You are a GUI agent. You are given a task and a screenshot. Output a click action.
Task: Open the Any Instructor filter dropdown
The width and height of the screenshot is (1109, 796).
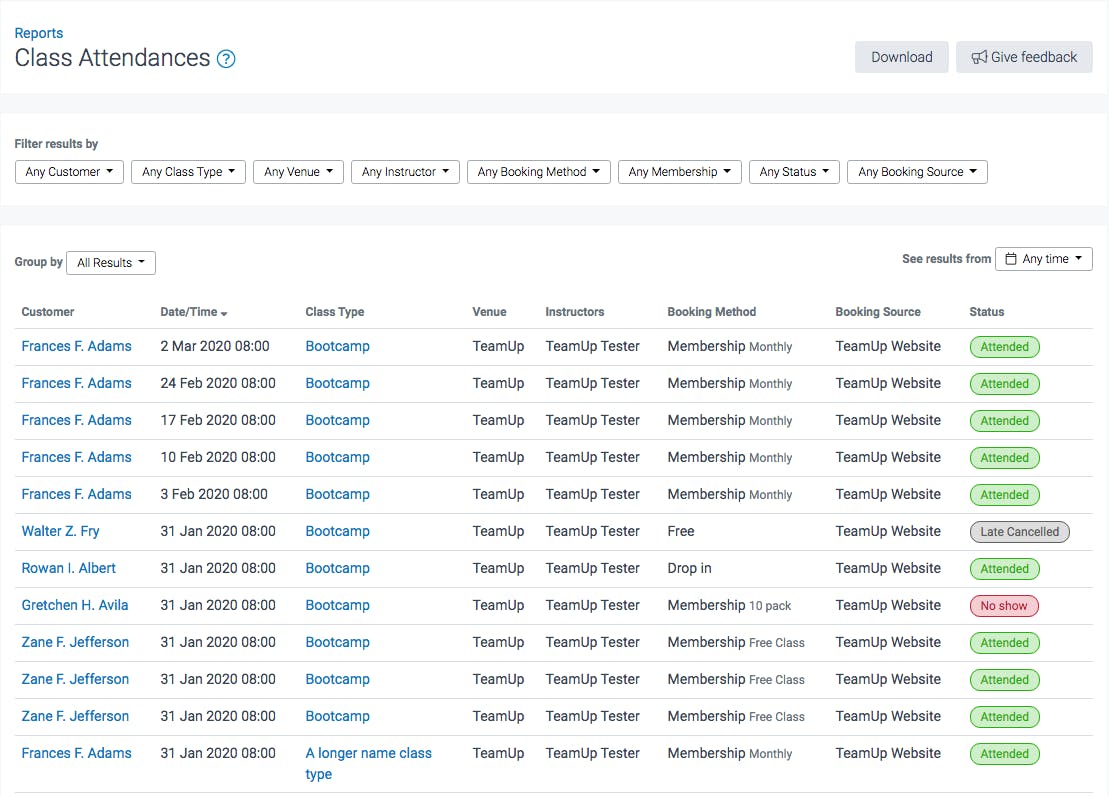coord(405,171)
